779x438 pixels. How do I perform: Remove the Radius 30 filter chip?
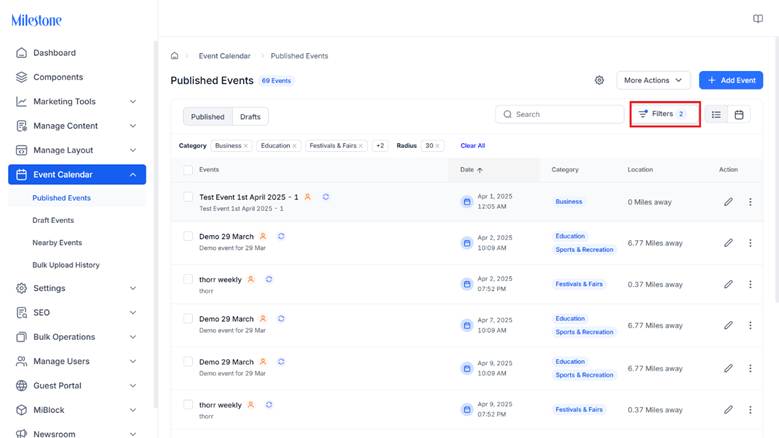[x=437, y=146]
